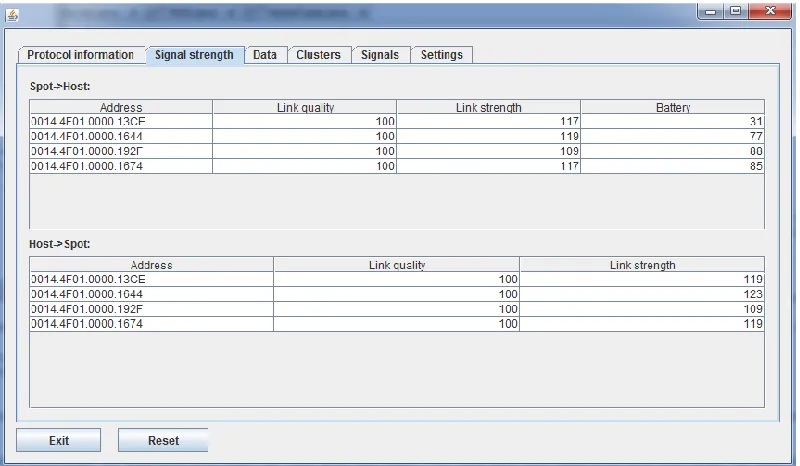Click battery value 77 in Spot->Host table
This screenshot has height=466, width=800.
(x=673, y=136)
